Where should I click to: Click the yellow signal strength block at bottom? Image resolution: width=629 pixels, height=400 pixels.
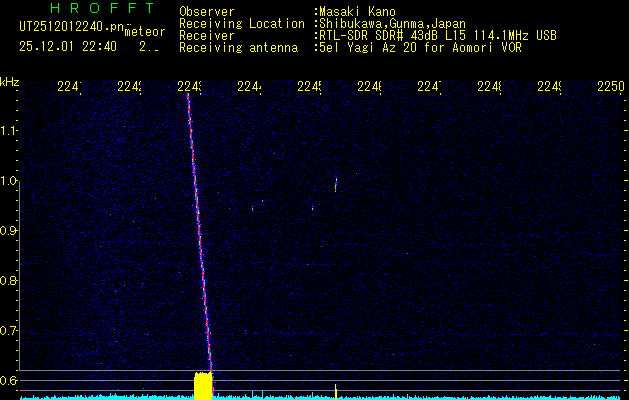[203, 386]
